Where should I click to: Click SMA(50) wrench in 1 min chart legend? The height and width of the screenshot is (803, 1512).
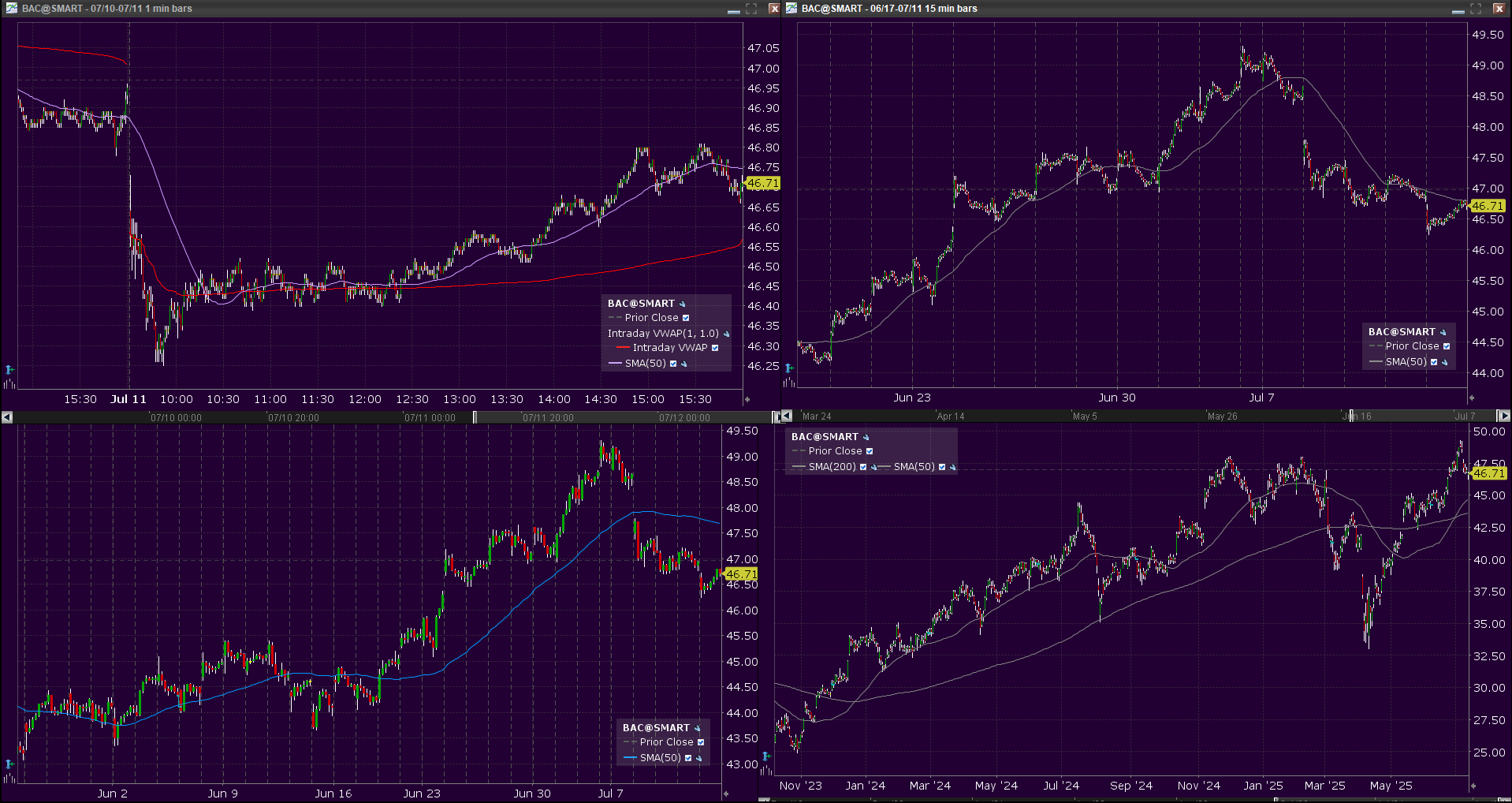coord(684,364)
